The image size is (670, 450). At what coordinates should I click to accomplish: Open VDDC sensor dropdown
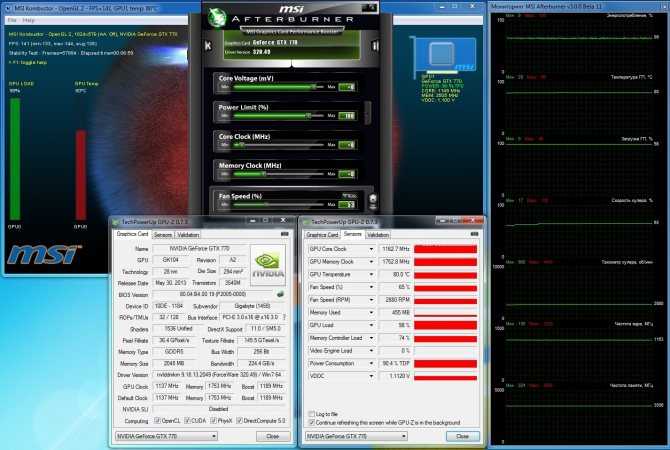[x=371, y=376]
